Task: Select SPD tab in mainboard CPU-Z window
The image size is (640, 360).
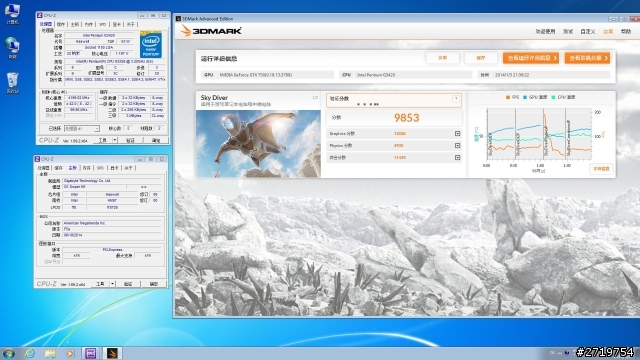Action: 100,168
